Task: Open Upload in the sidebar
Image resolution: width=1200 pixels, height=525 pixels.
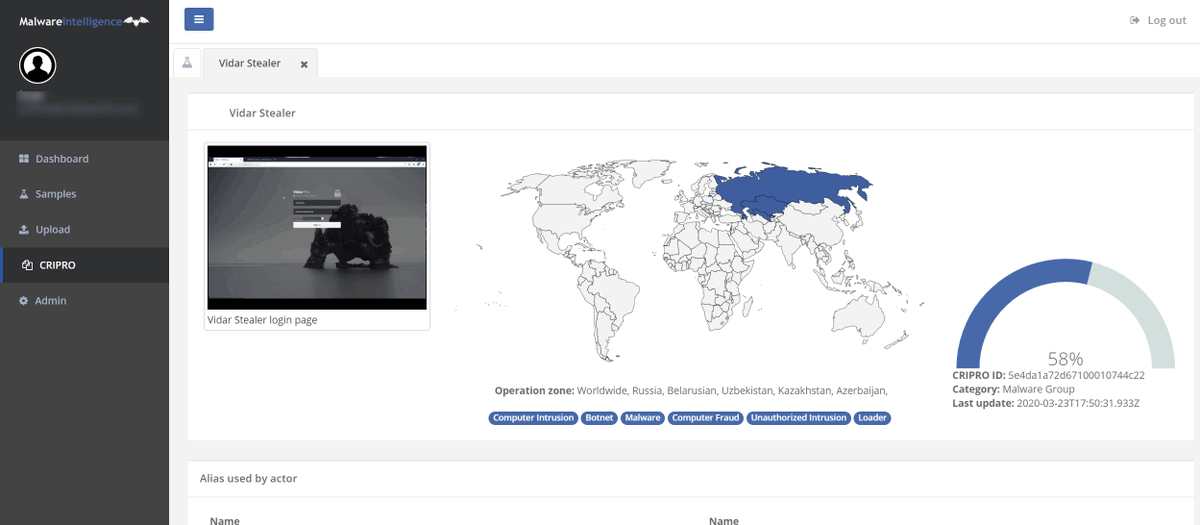Action: coord(84,230)
